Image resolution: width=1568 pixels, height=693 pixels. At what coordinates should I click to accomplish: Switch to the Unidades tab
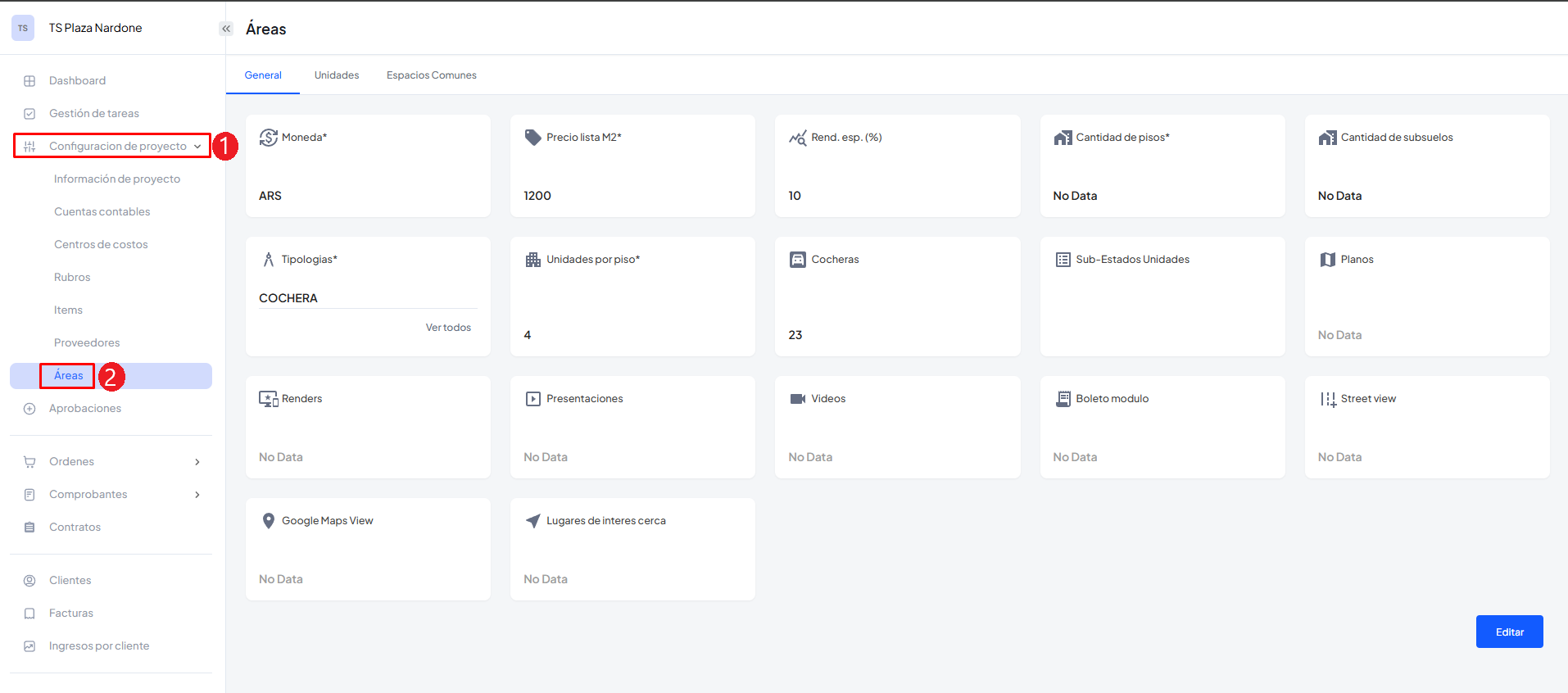(x=336, y=75)
